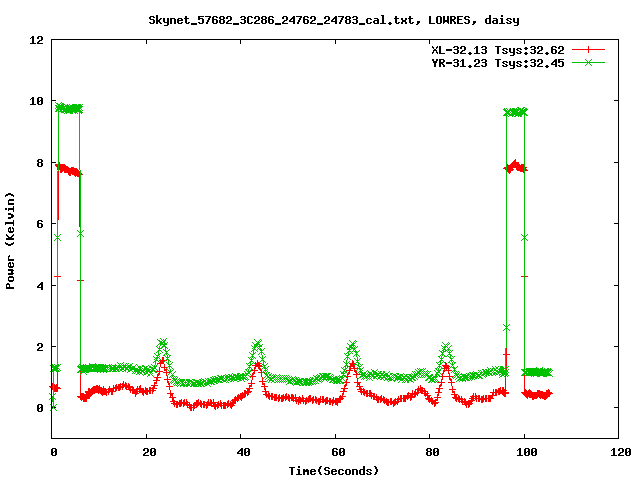Select the YR-31.23 Tsys:32.45 legend entry
This screenshot has width=640, height=480.
[x=498, y=63]
